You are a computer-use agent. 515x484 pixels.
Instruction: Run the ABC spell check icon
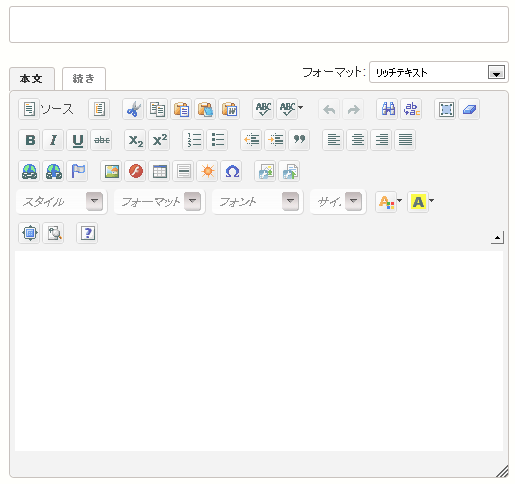pos(263,109)
